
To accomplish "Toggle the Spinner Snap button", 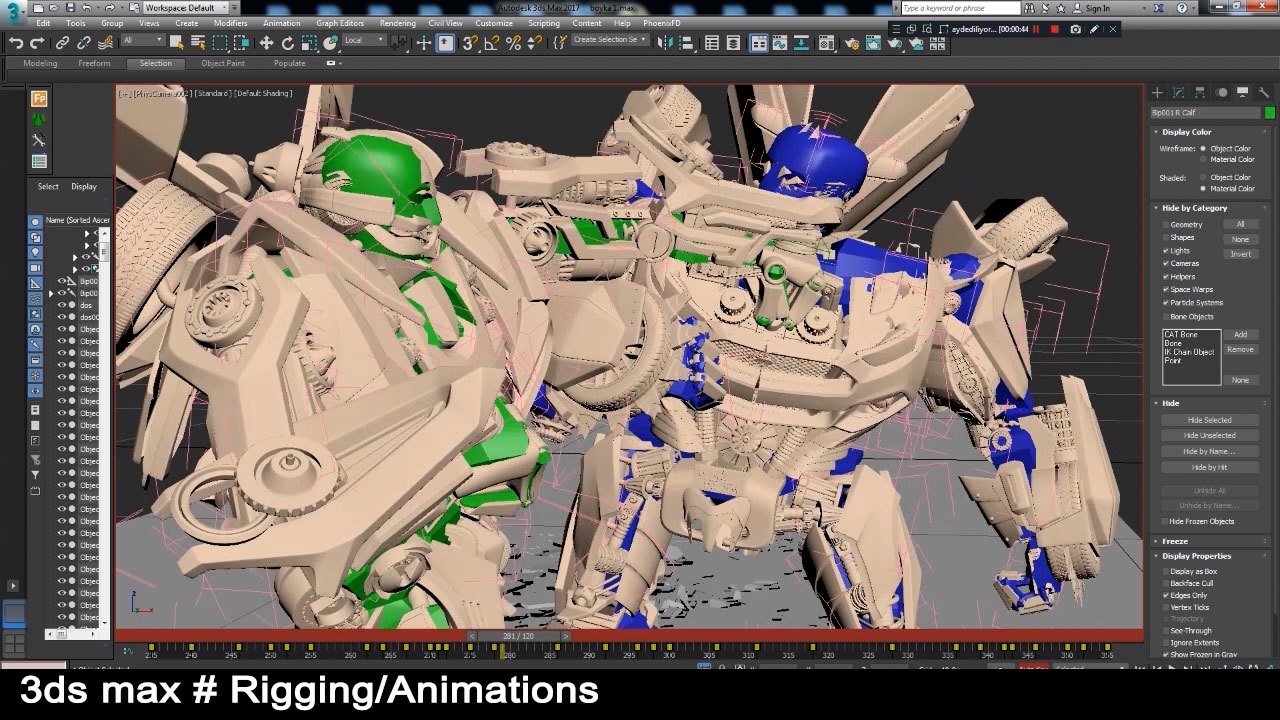I will [535, 43].
